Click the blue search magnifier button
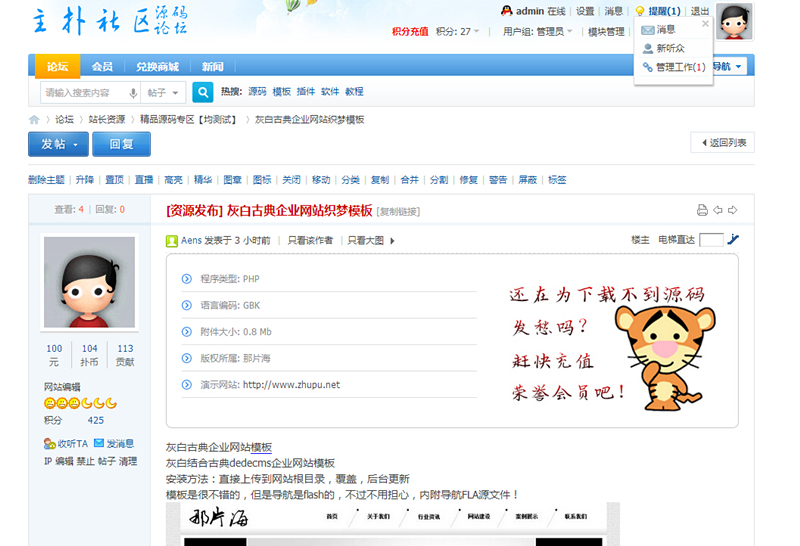Screen dimensions: 800x546 pyautogui.click(x=203, y=92)
